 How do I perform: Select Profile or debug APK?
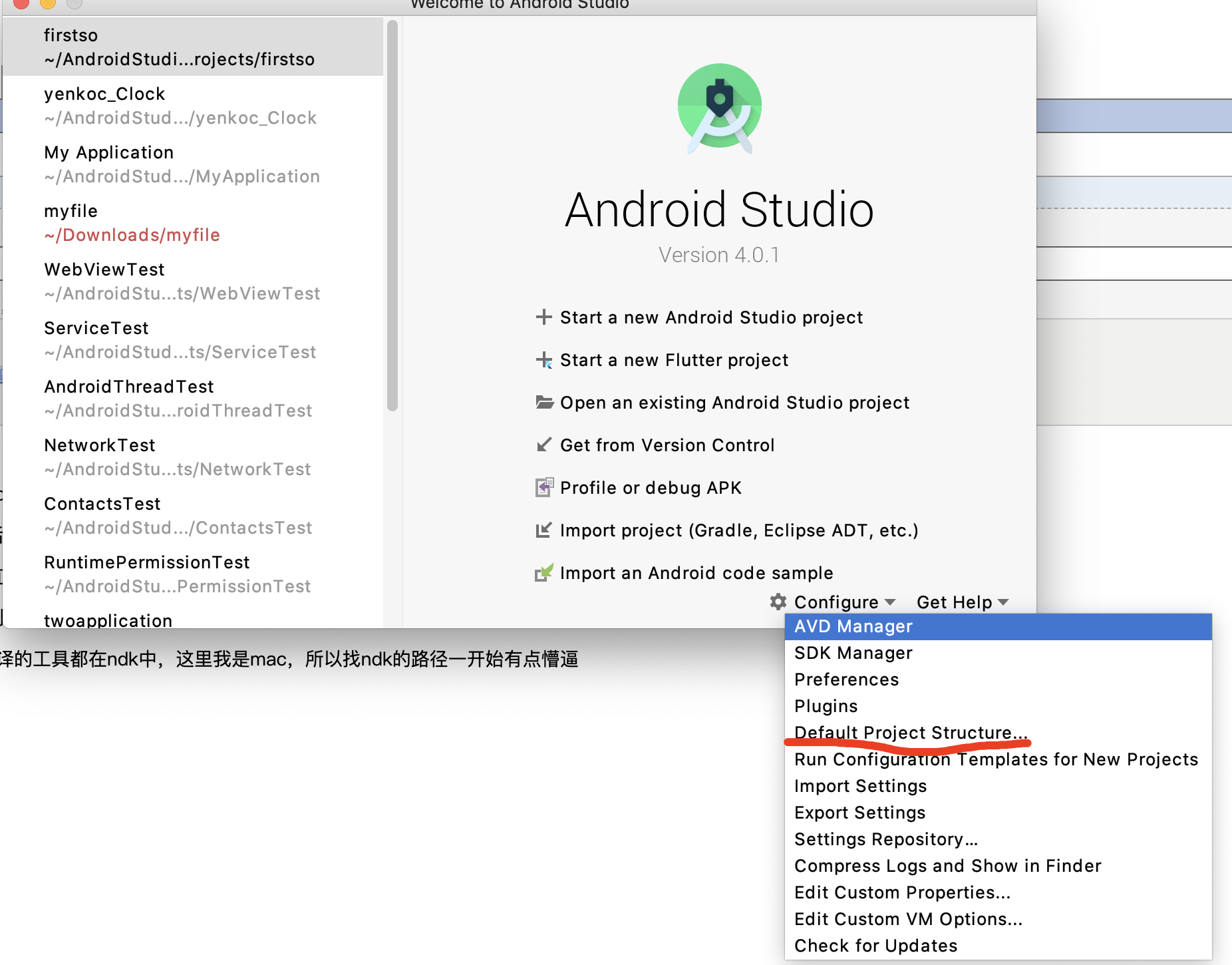(x=651, y=488)
